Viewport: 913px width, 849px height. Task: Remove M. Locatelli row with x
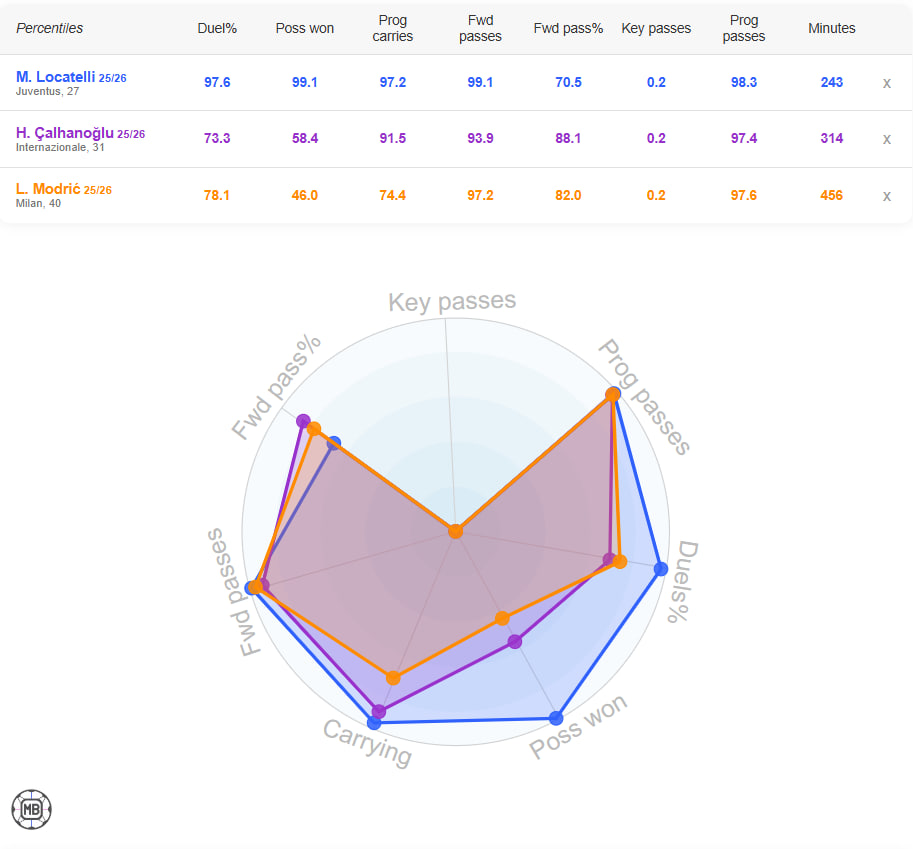tap(886, 83)
